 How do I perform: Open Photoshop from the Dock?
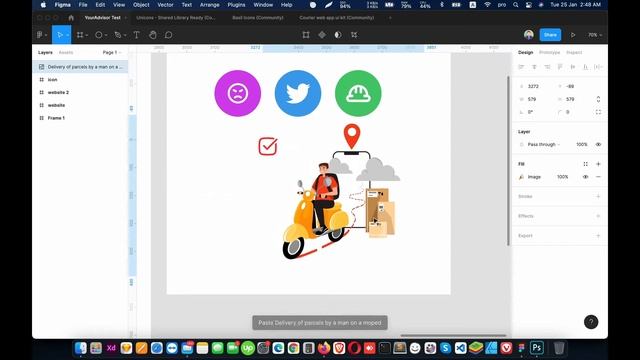(x=537, y=348)
